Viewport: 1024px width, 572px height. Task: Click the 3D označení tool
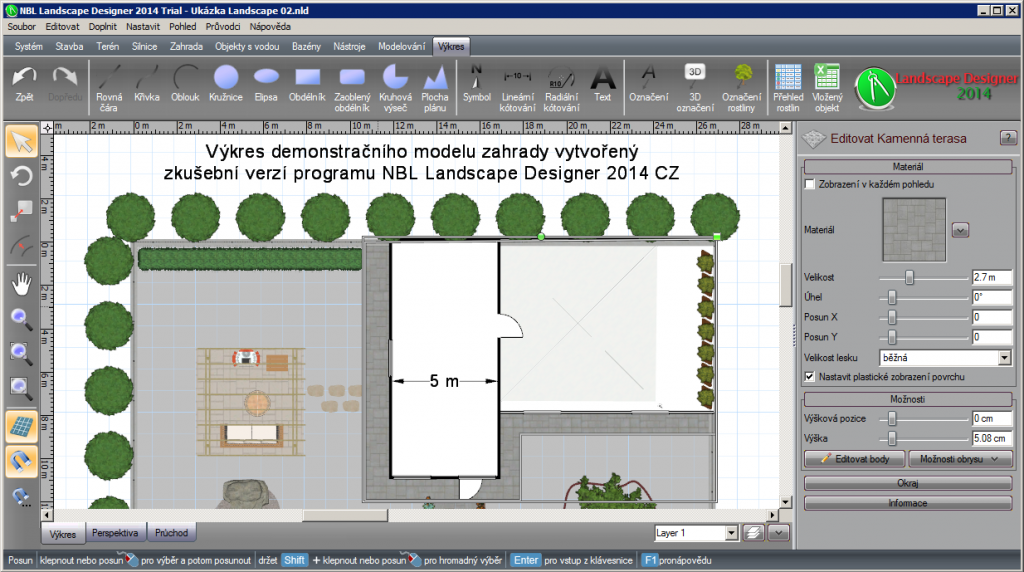point(695,88)
